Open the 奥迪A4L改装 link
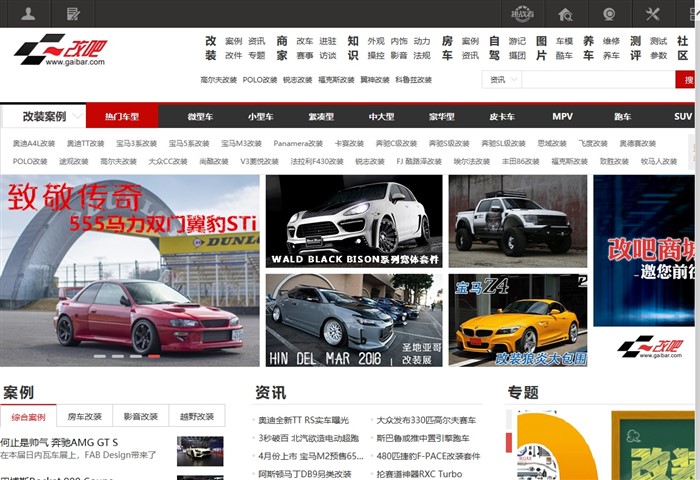700x480 pixels. [x=33, y=143]
